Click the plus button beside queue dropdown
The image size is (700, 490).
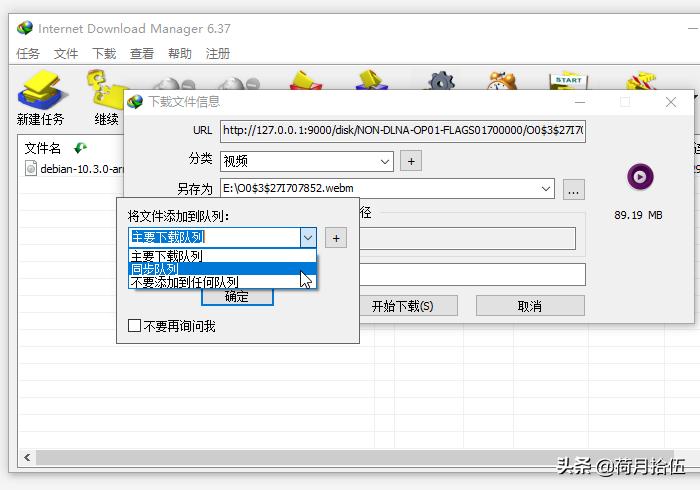point(336,238)
